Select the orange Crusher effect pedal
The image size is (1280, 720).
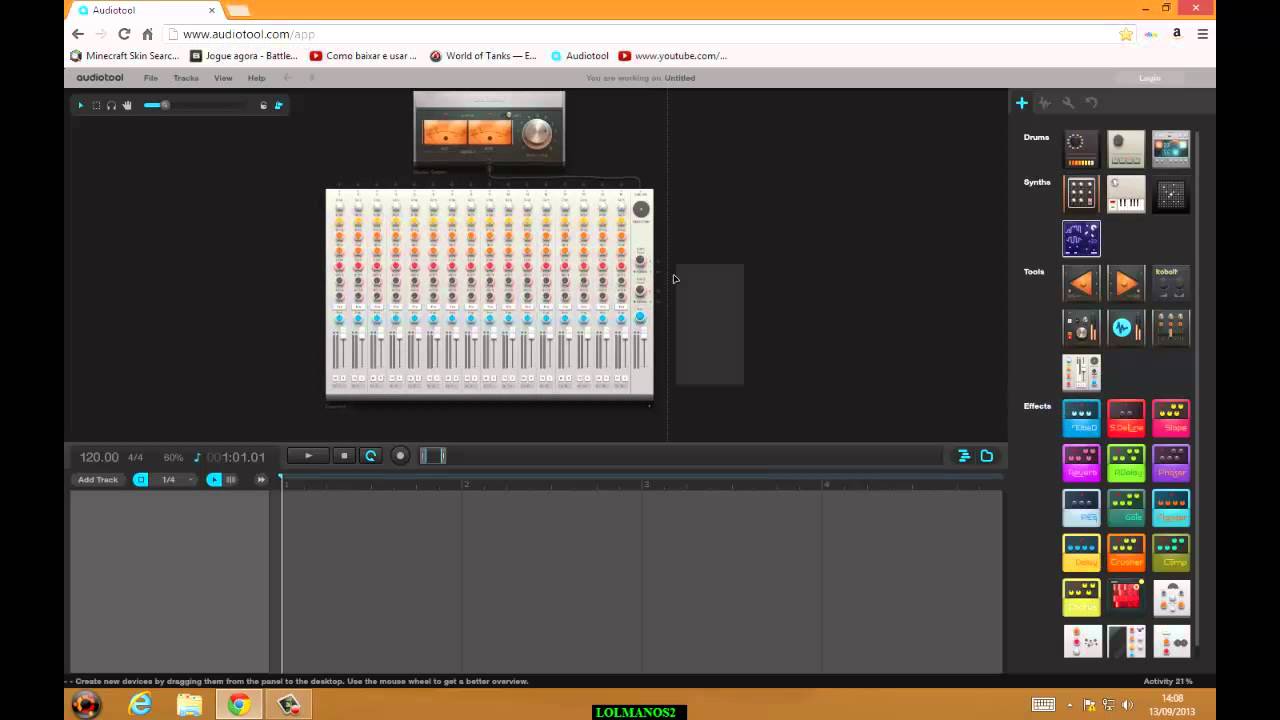click(x=1126, y=553)
